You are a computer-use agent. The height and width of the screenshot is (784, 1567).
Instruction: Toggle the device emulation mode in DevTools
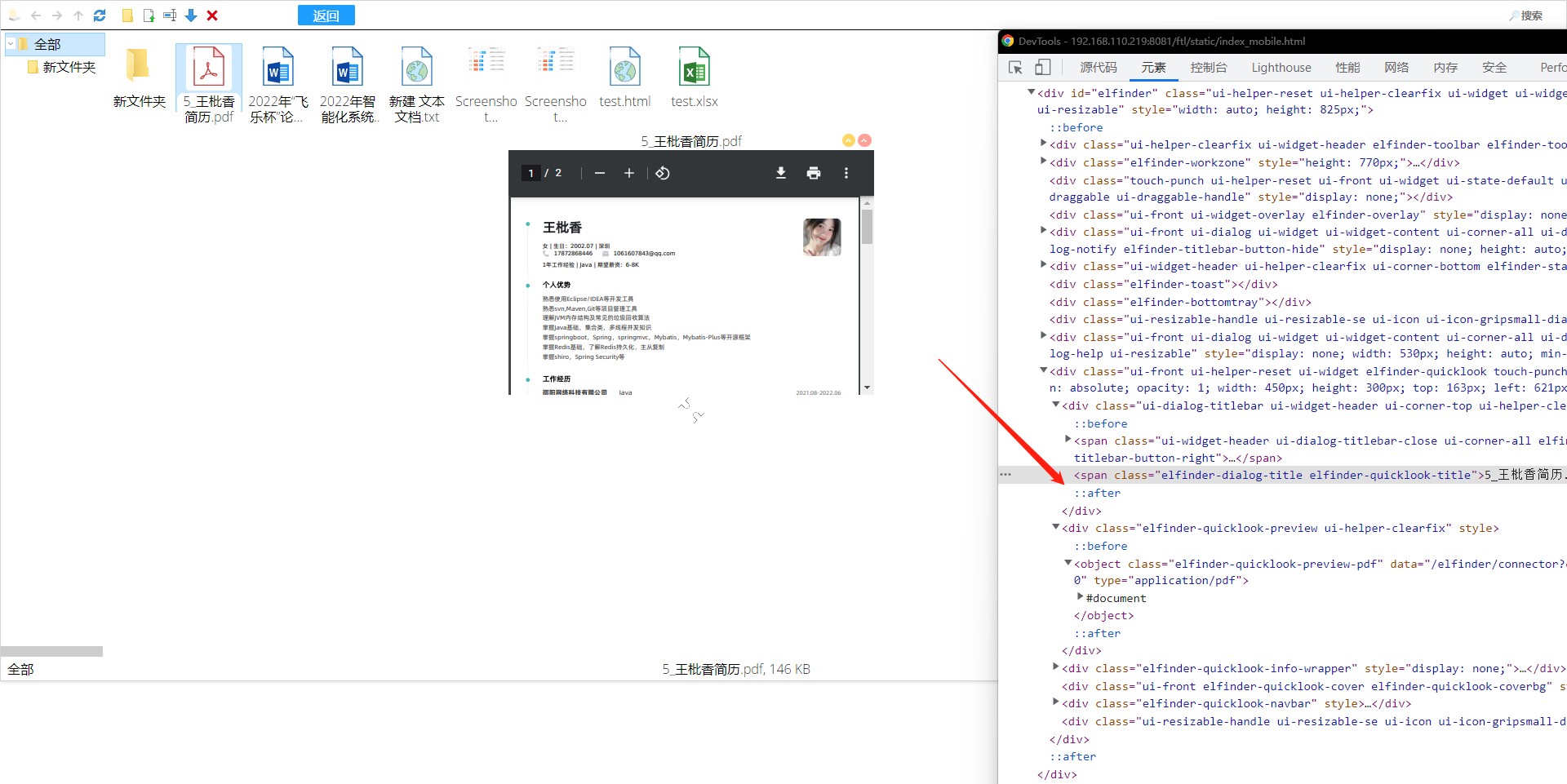(x=1042, y=68)
